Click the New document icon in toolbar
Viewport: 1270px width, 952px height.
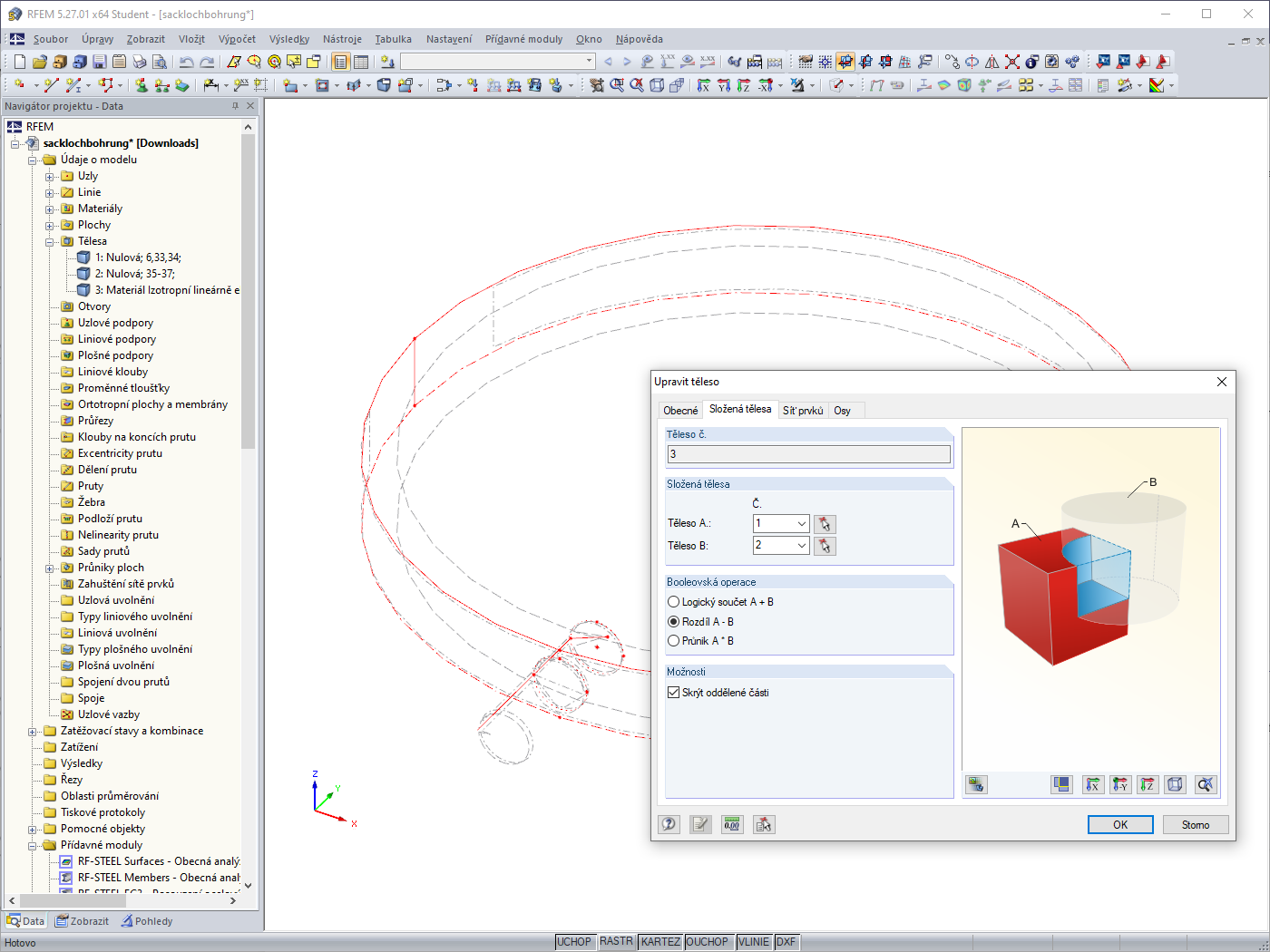(19, 62)
